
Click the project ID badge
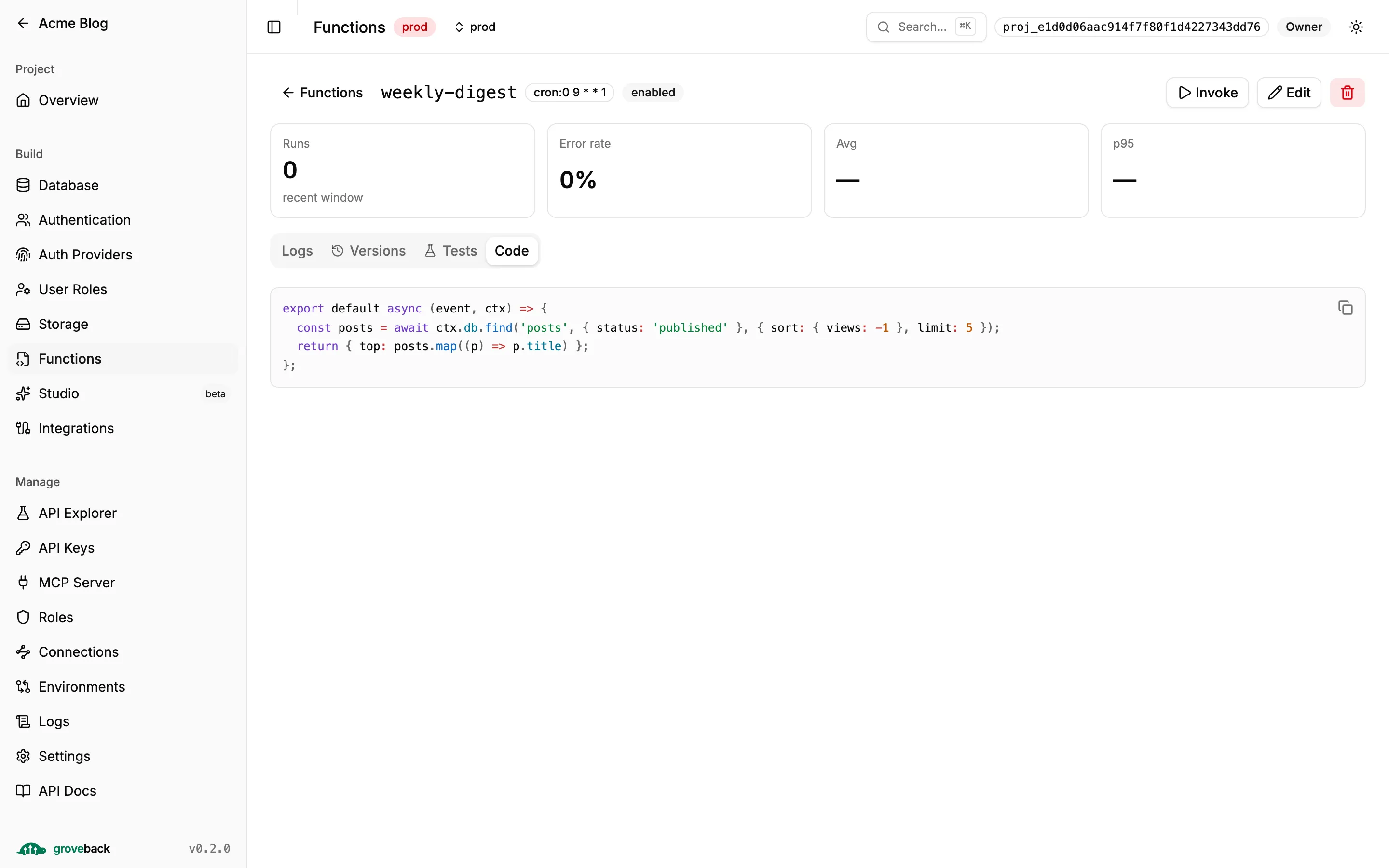pos(1131,27)
